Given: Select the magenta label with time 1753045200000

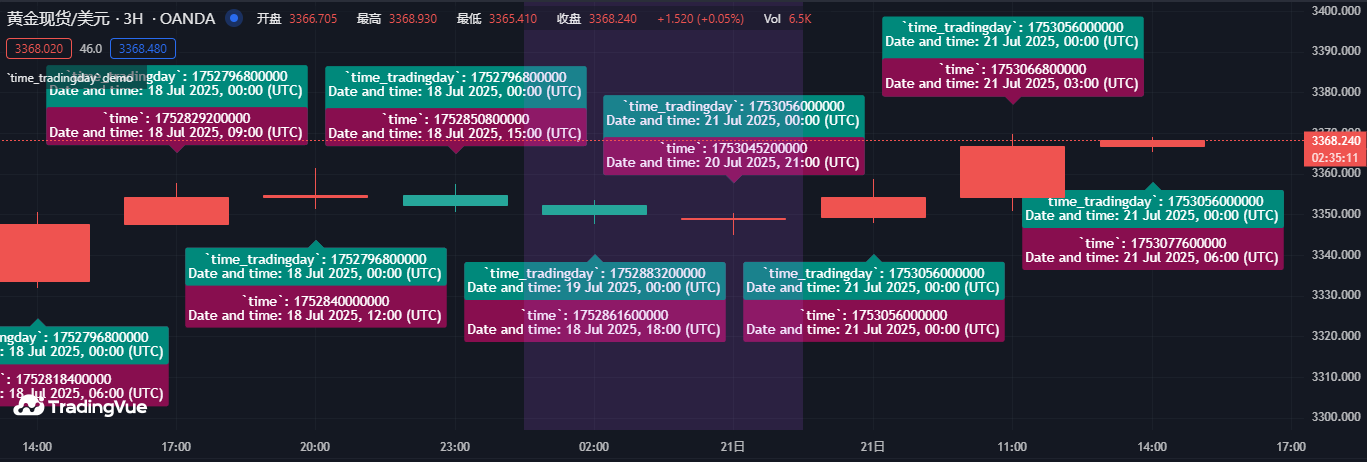Looking at the screenshot, I should pos(733,156).
